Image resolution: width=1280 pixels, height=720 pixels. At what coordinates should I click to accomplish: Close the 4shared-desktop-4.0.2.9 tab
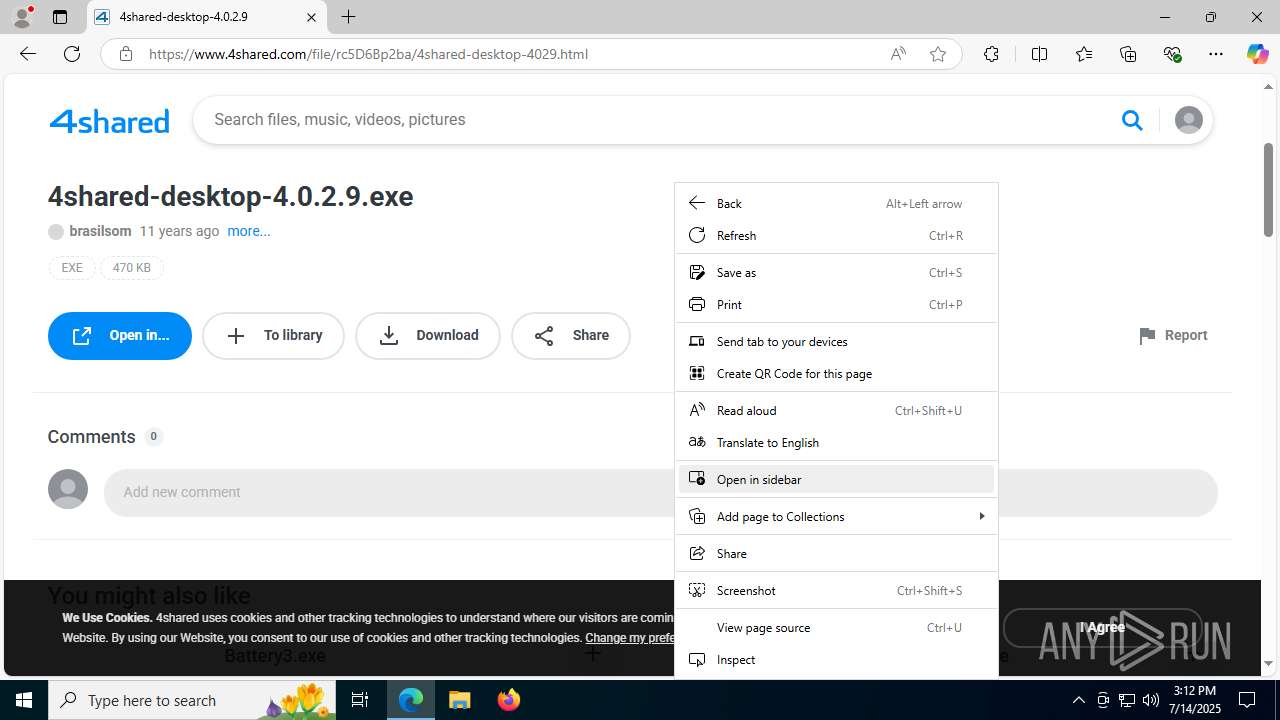(311, 17)
